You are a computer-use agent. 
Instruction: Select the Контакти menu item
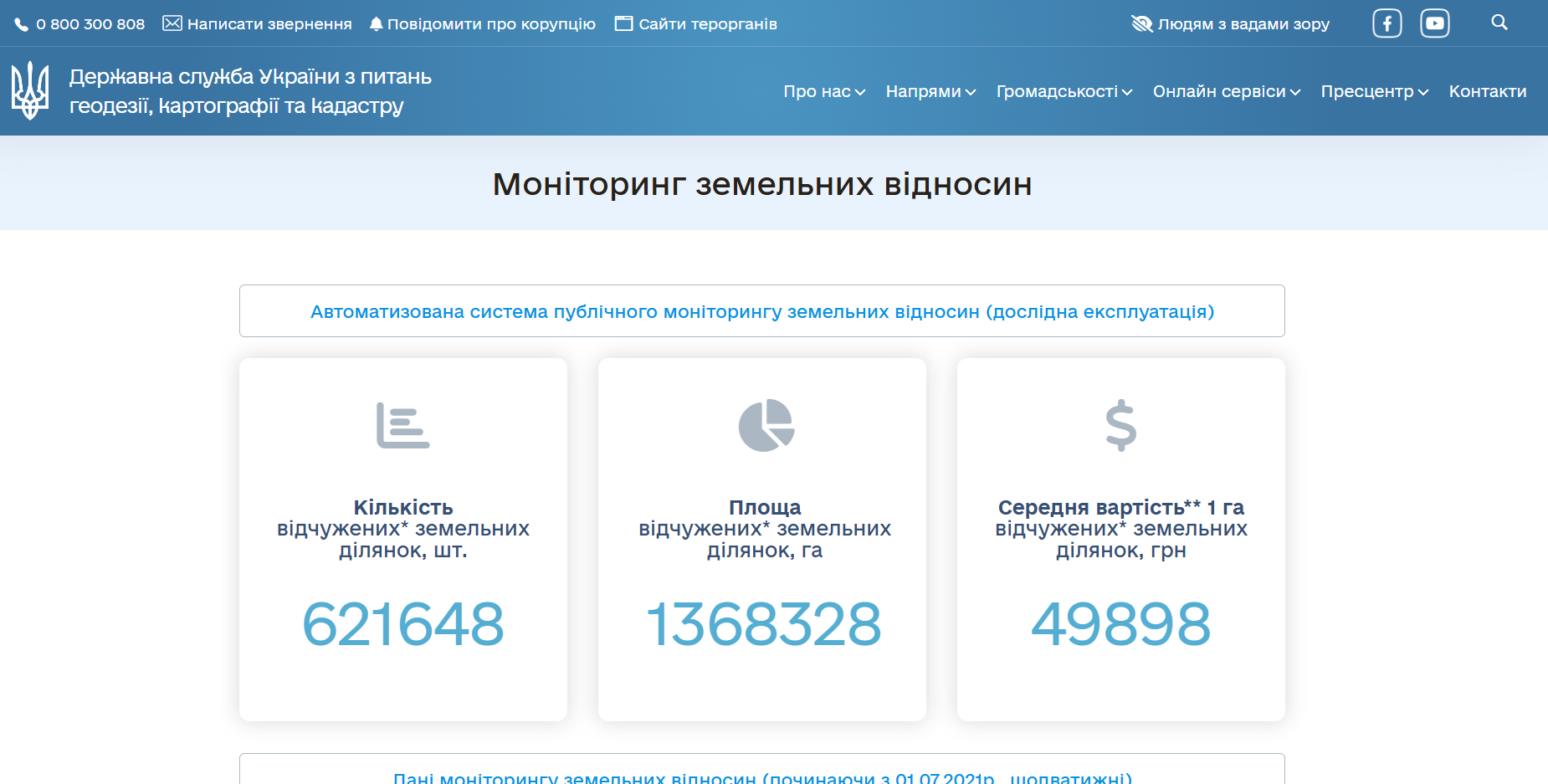[1488, 91]
